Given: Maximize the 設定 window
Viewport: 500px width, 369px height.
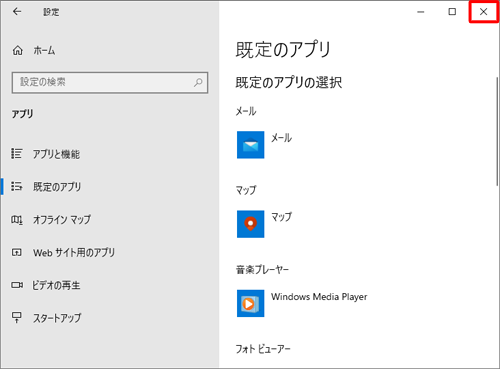Looking at the screenshot, I should (x=452, y=12).
